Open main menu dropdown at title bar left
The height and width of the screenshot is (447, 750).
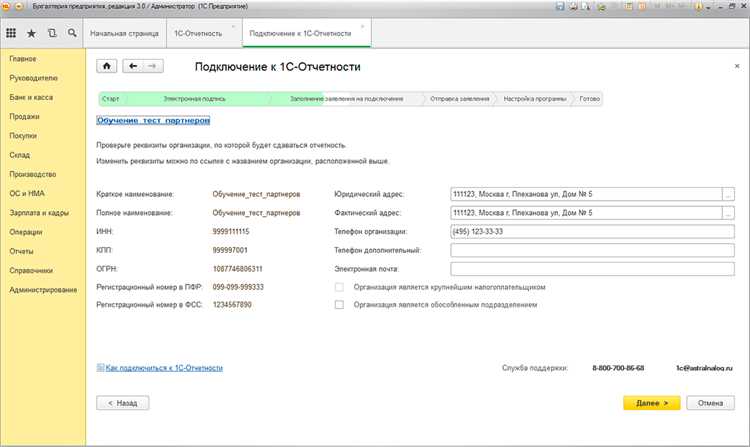[19, 6]
